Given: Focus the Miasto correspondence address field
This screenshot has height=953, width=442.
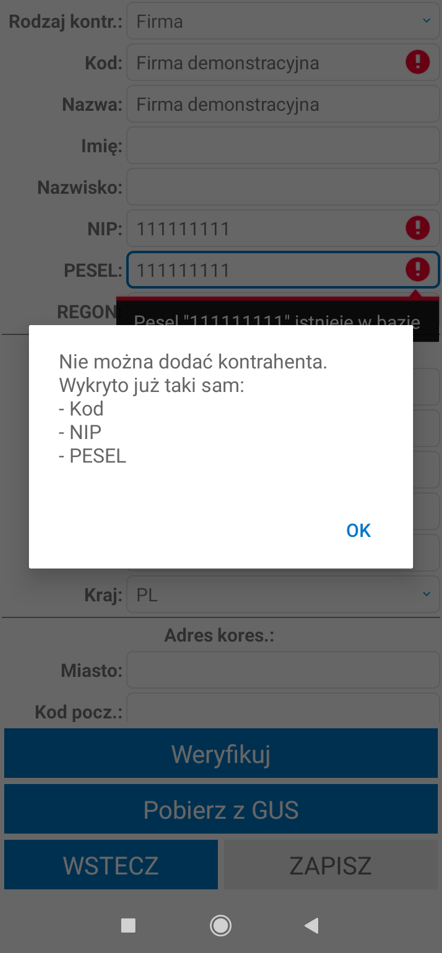Looking at the screenshot, I should coord(283,670).
